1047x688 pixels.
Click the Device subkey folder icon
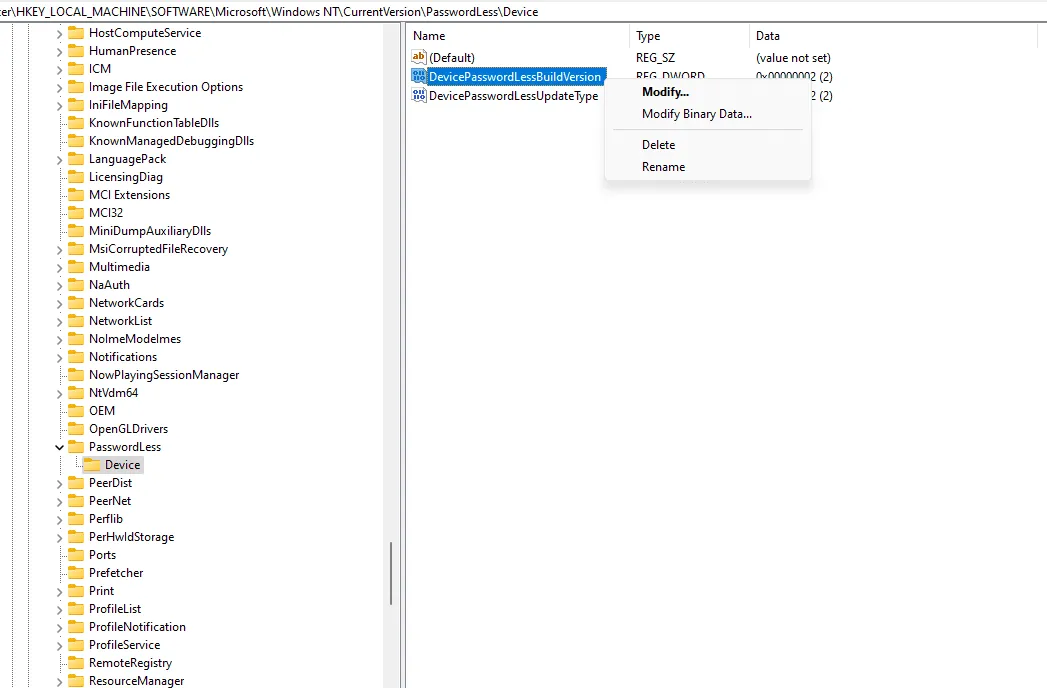tap(92, 465)
